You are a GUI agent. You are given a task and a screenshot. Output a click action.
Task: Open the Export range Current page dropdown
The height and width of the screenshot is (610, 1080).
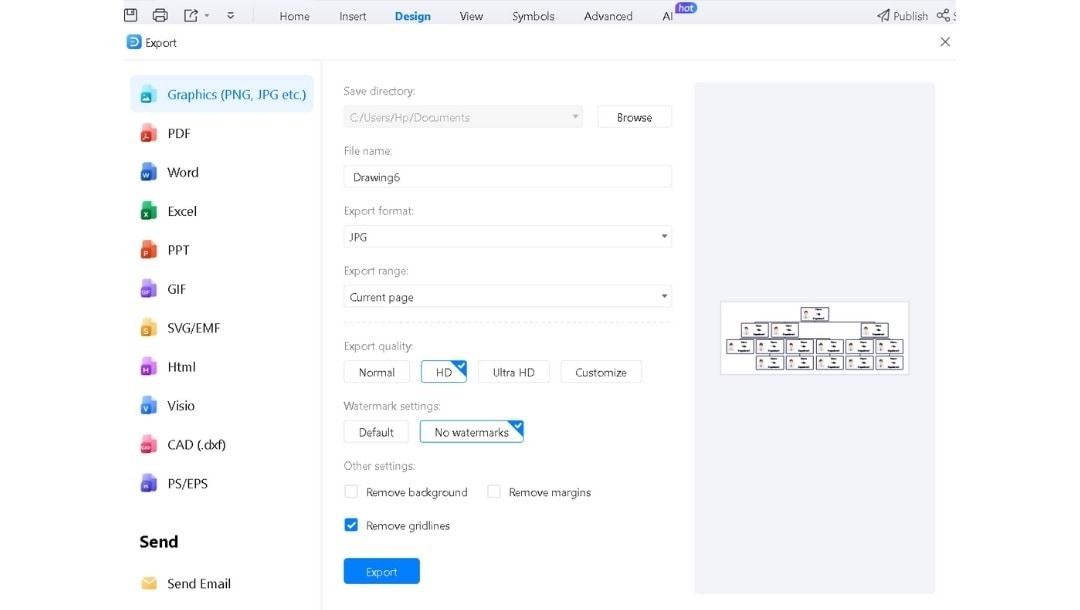pos(508,297)
